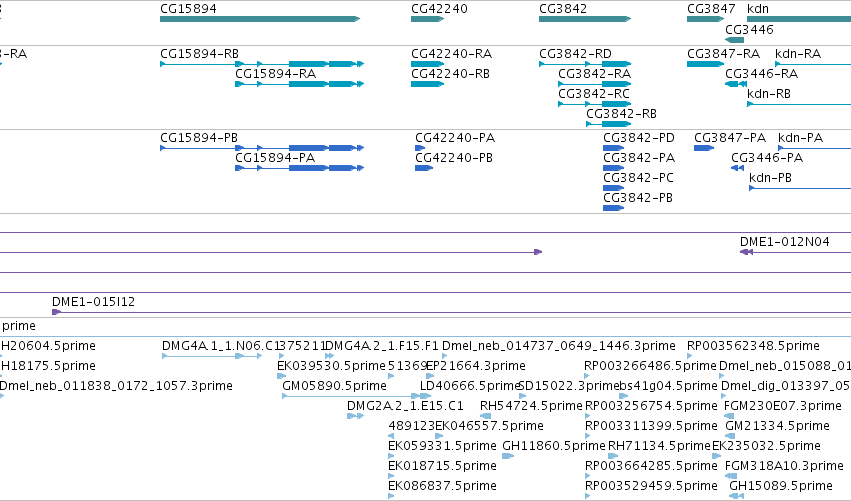Select the CG3446 gene label
The height and width of the screenshot is (501, 851).
(x=749, y=29)
